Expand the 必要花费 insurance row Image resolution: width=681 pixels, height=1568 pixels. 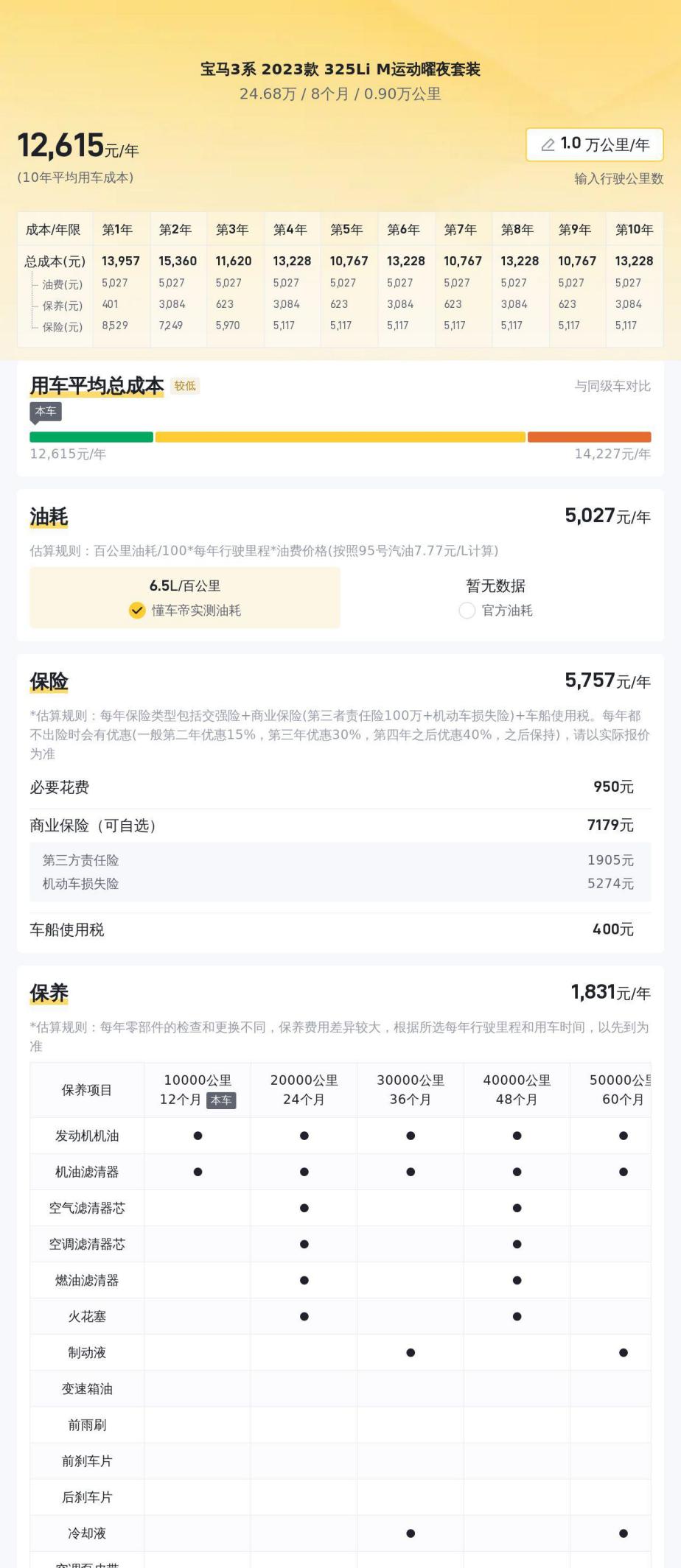340,787
